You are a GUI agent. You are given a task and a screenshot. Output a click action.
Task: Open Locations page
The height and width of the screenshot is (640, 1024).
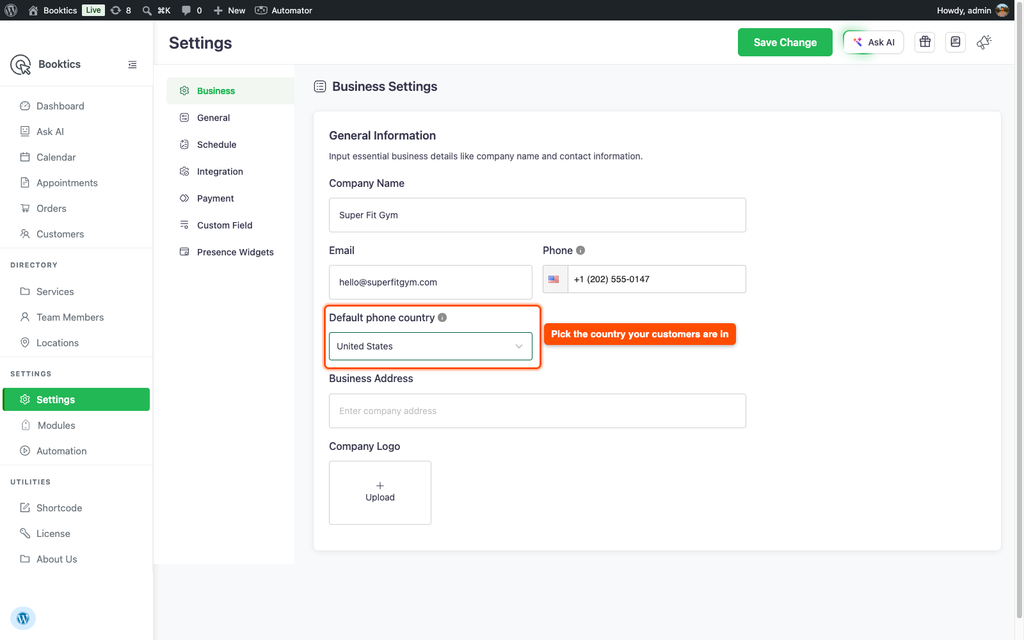tap(57, 342)
